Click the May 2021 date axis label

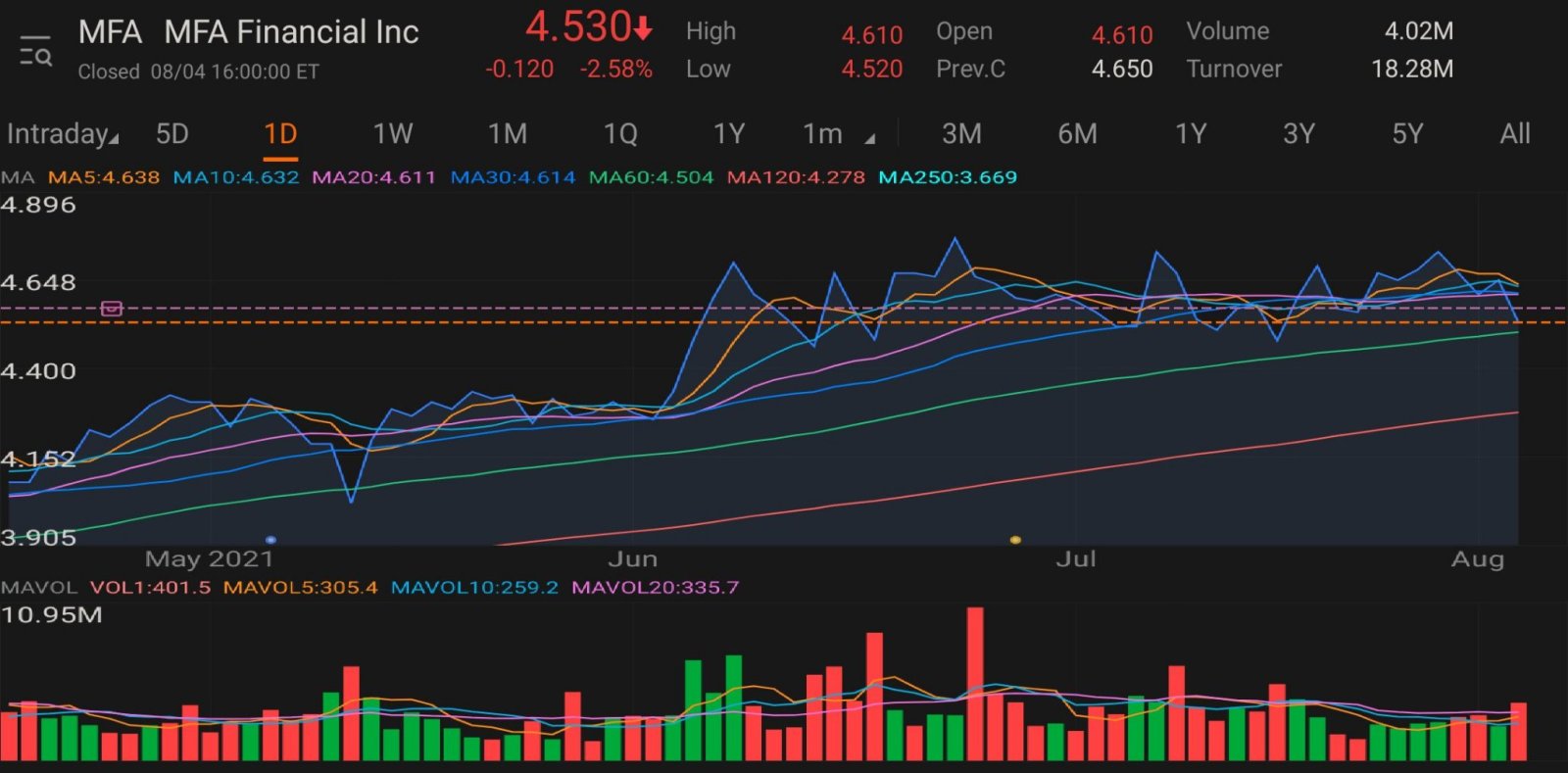point(210,559)
